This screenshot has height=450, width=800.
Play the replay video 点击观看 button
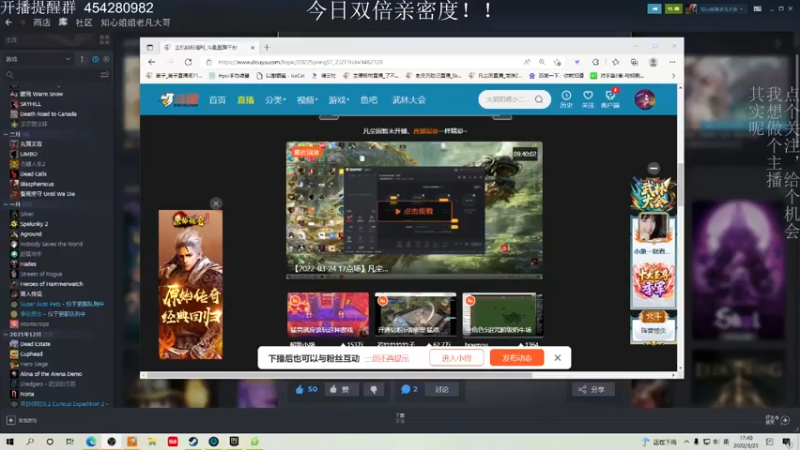click(414, 211)
